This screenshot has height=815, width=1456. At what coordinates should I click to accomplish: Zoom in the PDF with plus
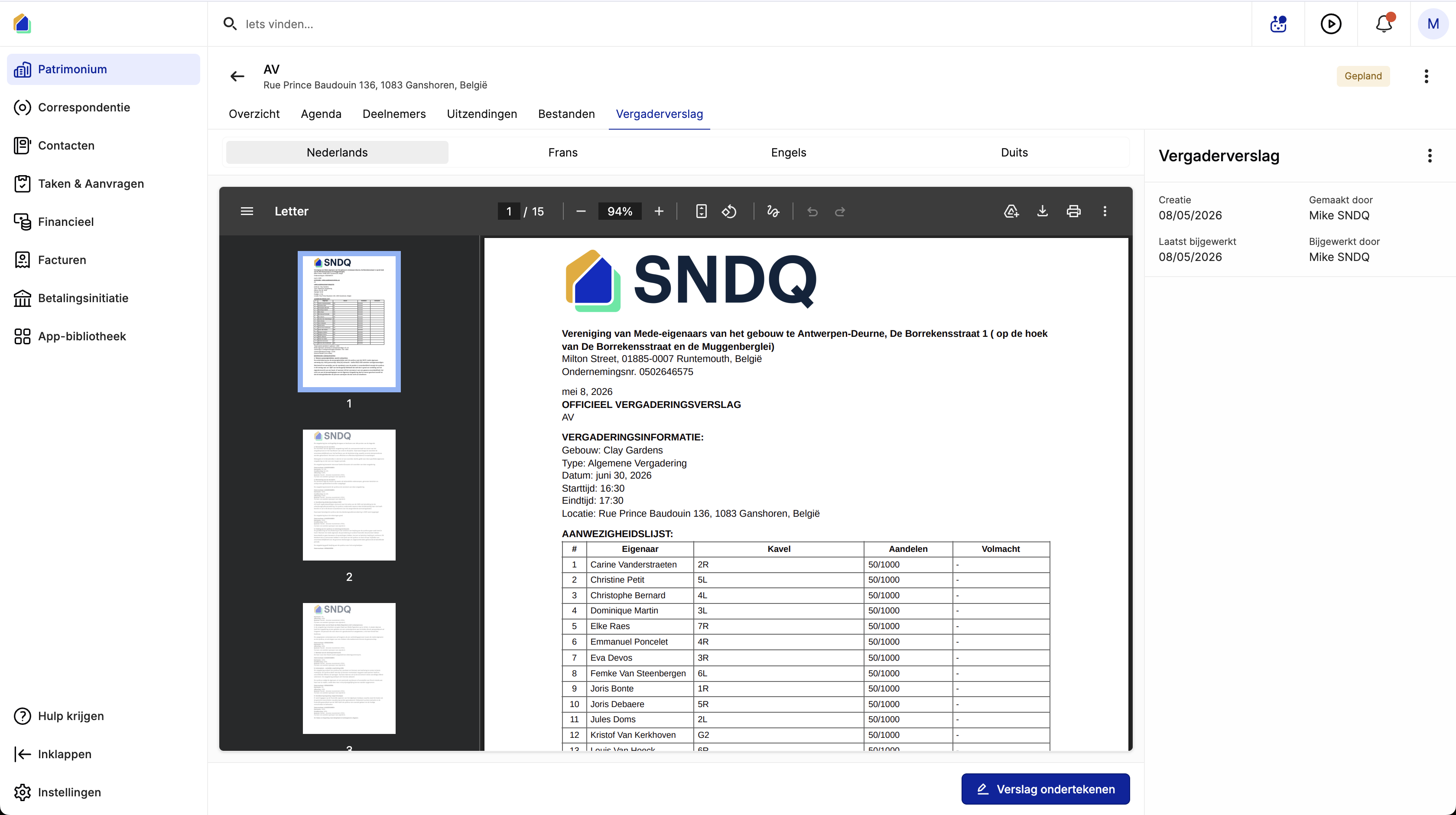coord(659,211)
